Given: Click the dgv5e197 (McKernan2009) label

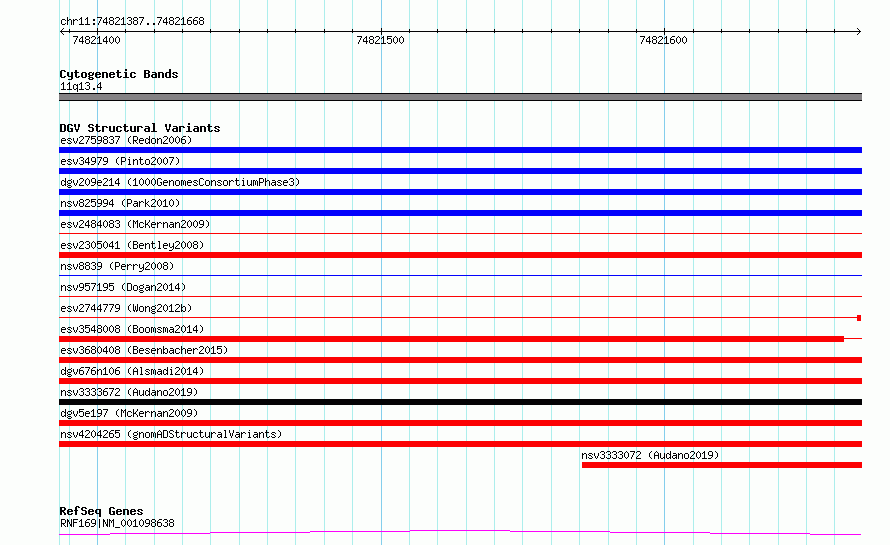Looking at the screenshot, I should coord(129,413).
